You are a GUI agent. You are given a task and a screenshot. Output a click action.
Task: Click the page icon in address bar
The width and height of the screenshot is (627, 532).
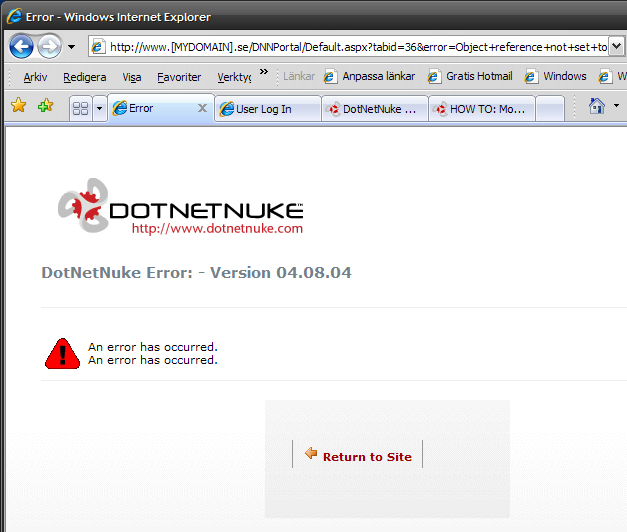tap(98, 47)
